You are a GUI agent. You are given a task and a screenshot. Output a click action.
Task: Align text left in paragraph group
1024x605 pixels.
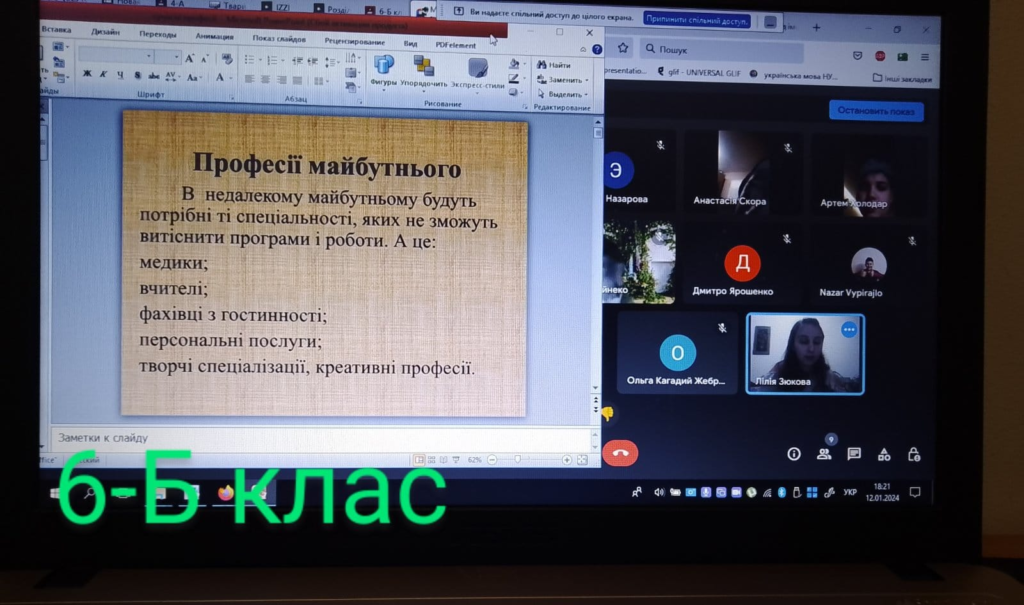[249, 79]
